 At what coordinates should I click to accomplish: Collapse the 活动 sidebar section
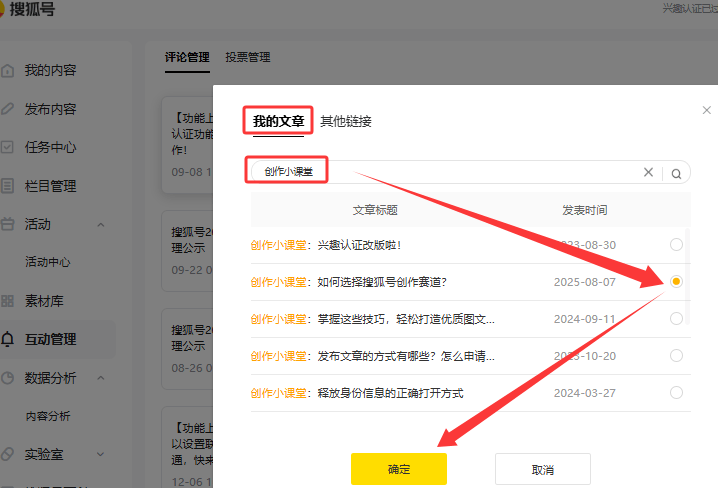click(x=101, y=225)
